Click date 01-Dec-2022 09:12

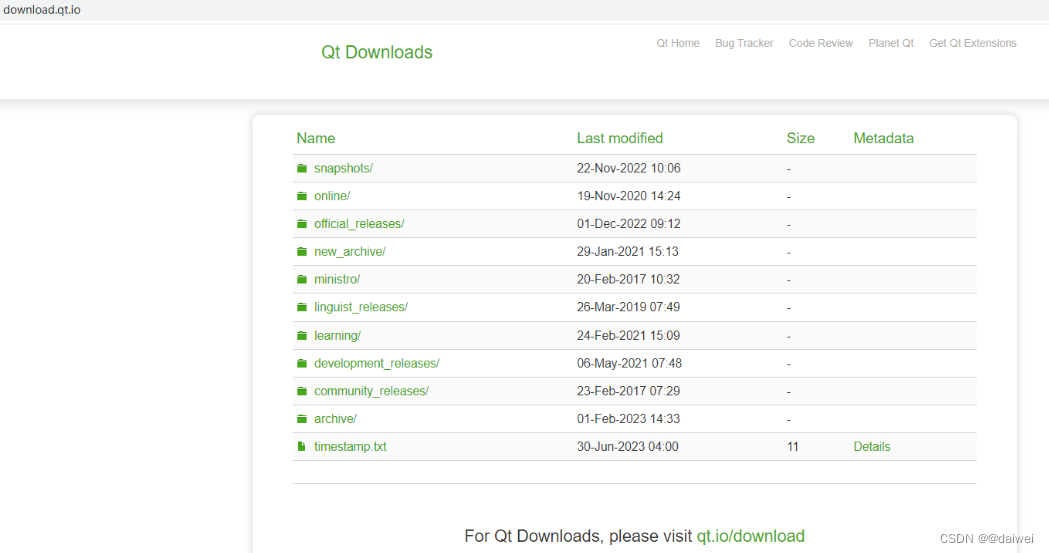tap(629, 224)
